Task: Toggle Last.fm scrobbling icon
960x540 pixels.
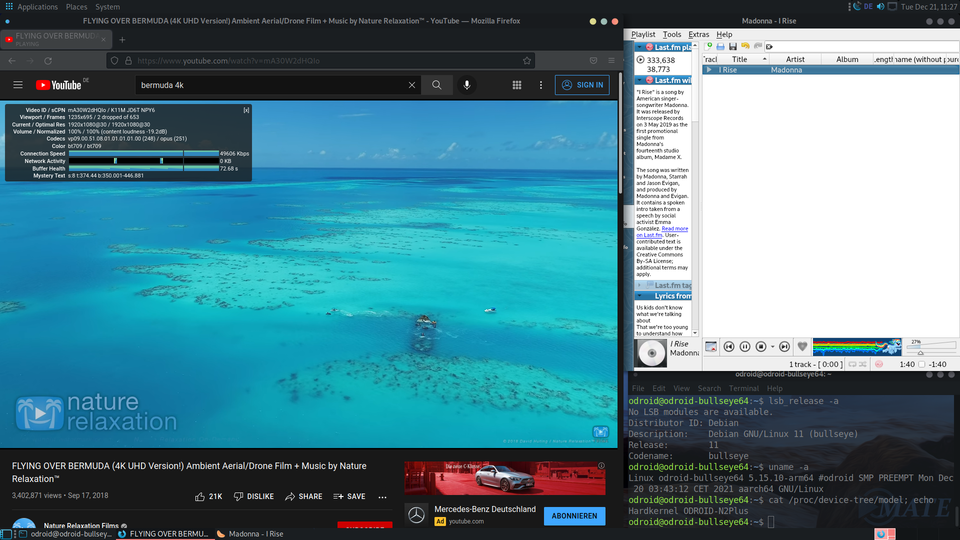Action: pyautogui.click(x=879, y=364)
